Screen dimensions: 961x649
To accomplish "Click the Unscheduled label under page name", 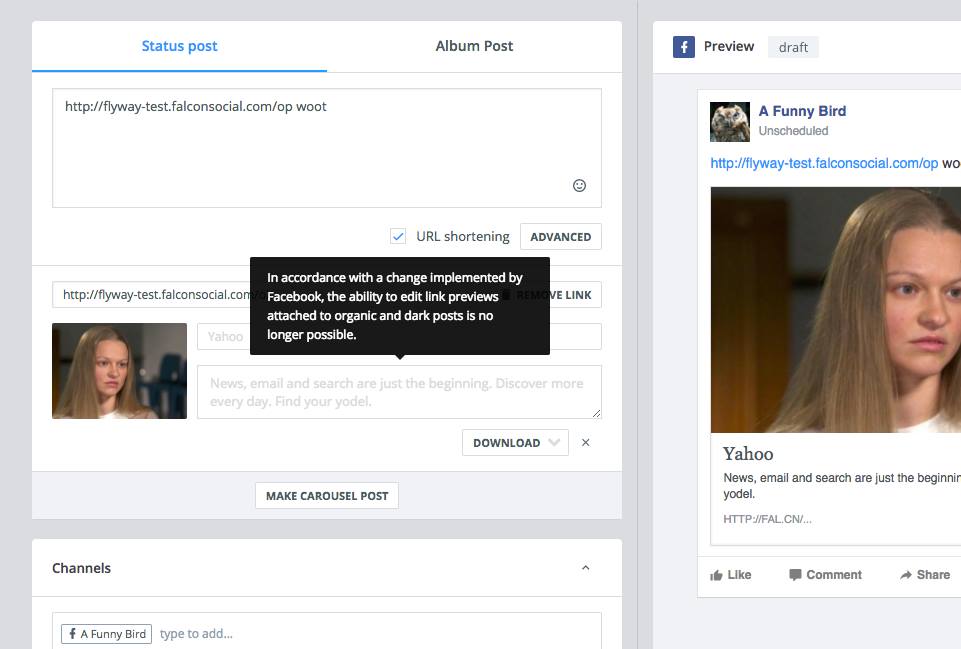I will coord(793,131).
